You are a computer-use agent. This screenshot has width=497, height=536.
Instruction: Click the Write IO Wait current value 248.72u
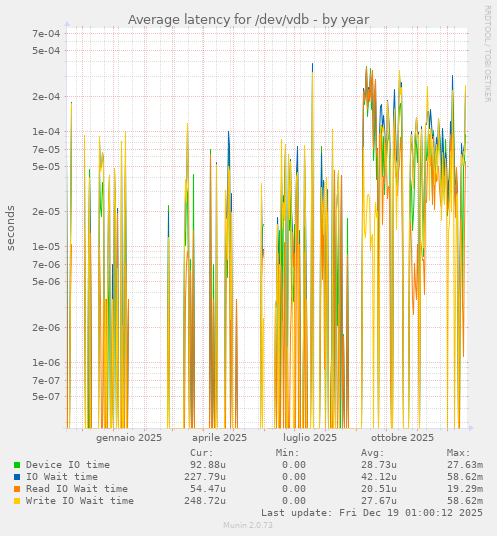click(205, 500)
